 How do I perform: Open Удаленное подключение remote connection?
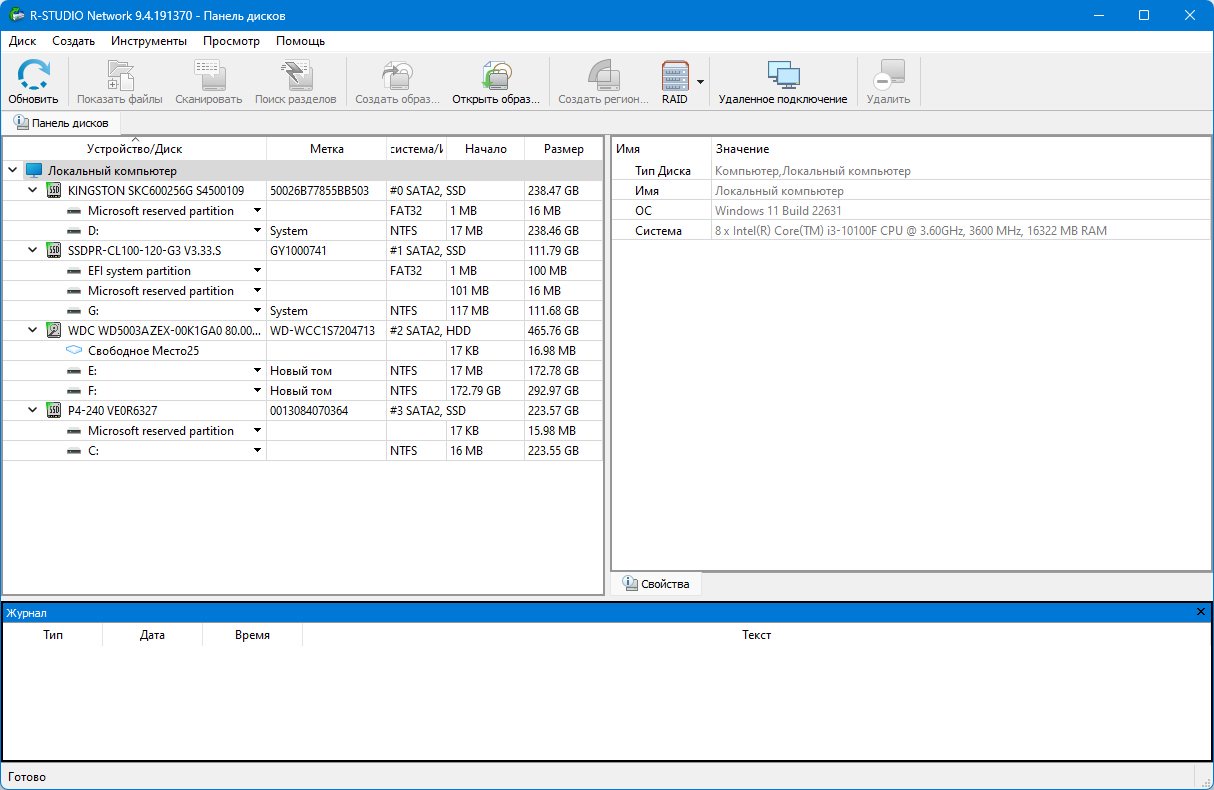pyautogui.click(x=782, y=76)
